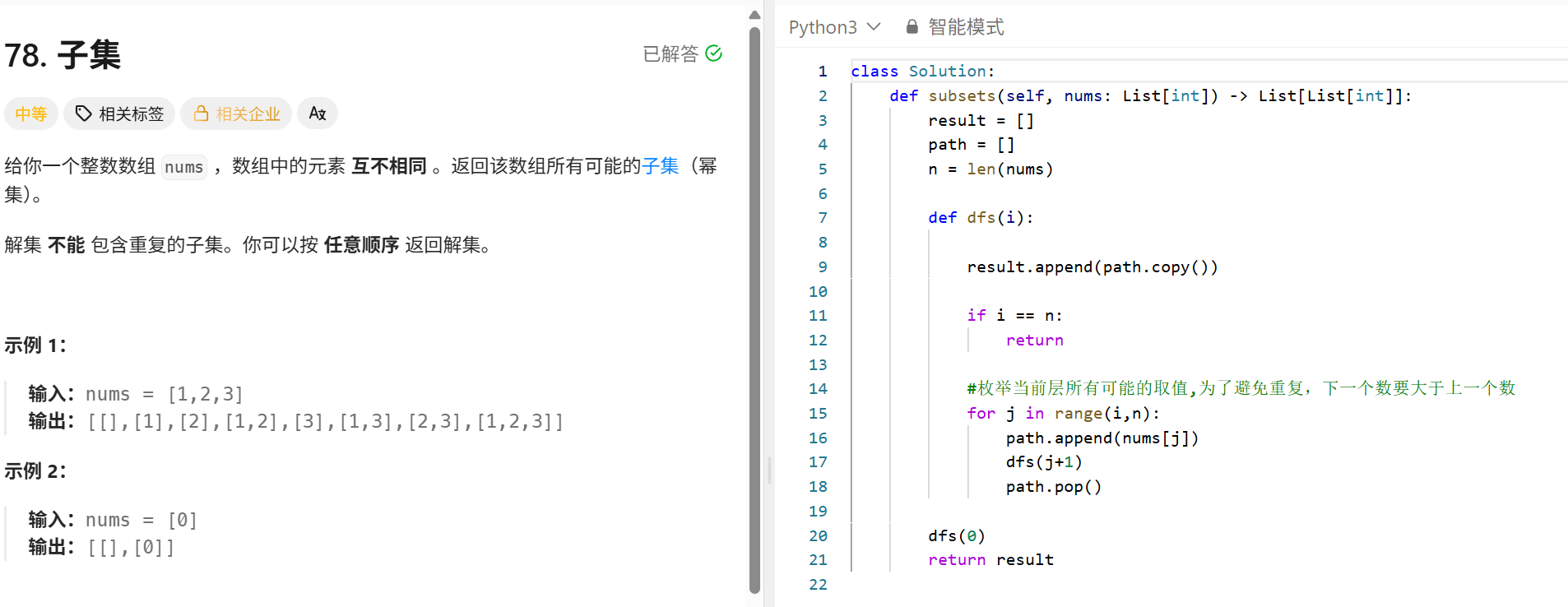Click the chevron next to Python3
The image size is (1568, 607).
874,27
